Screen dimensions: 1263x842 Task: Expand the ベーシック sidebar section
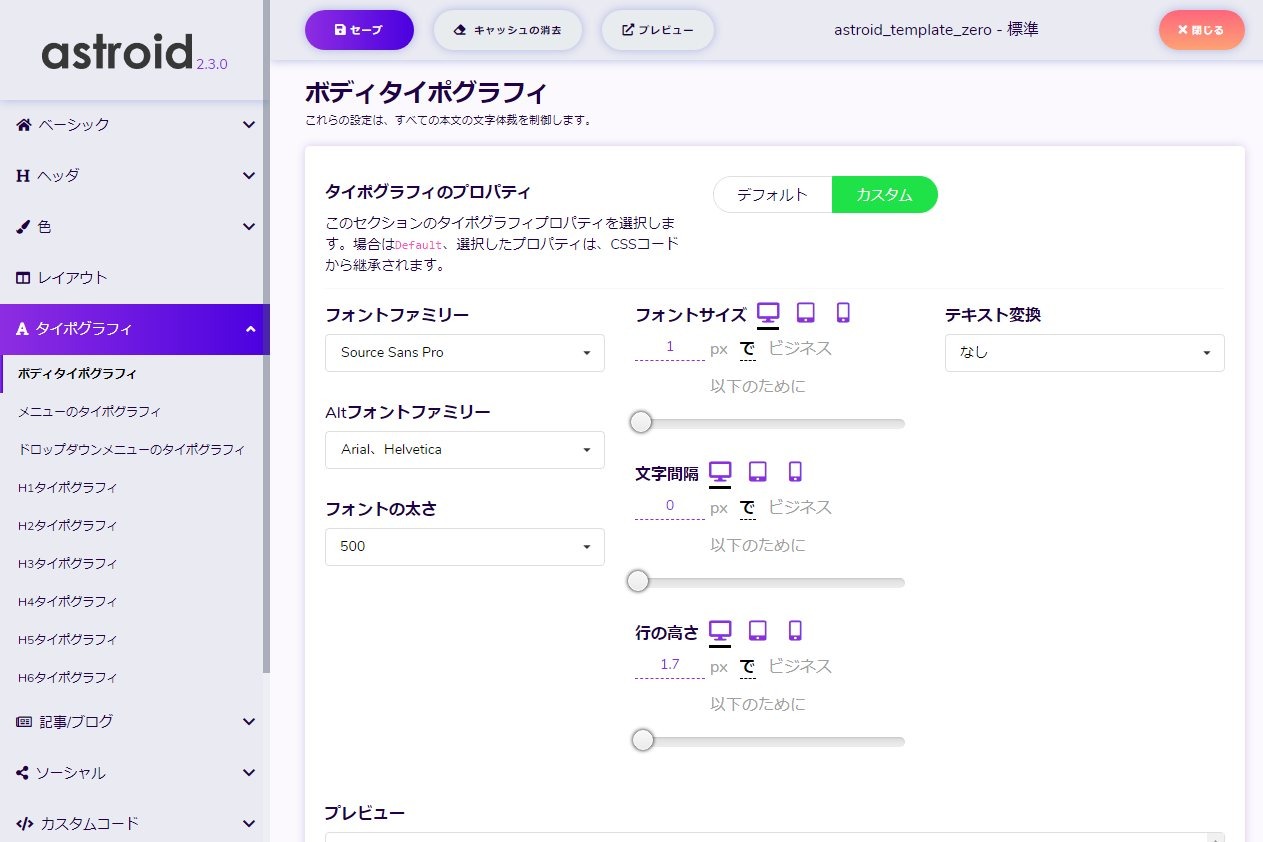[135, 125]
